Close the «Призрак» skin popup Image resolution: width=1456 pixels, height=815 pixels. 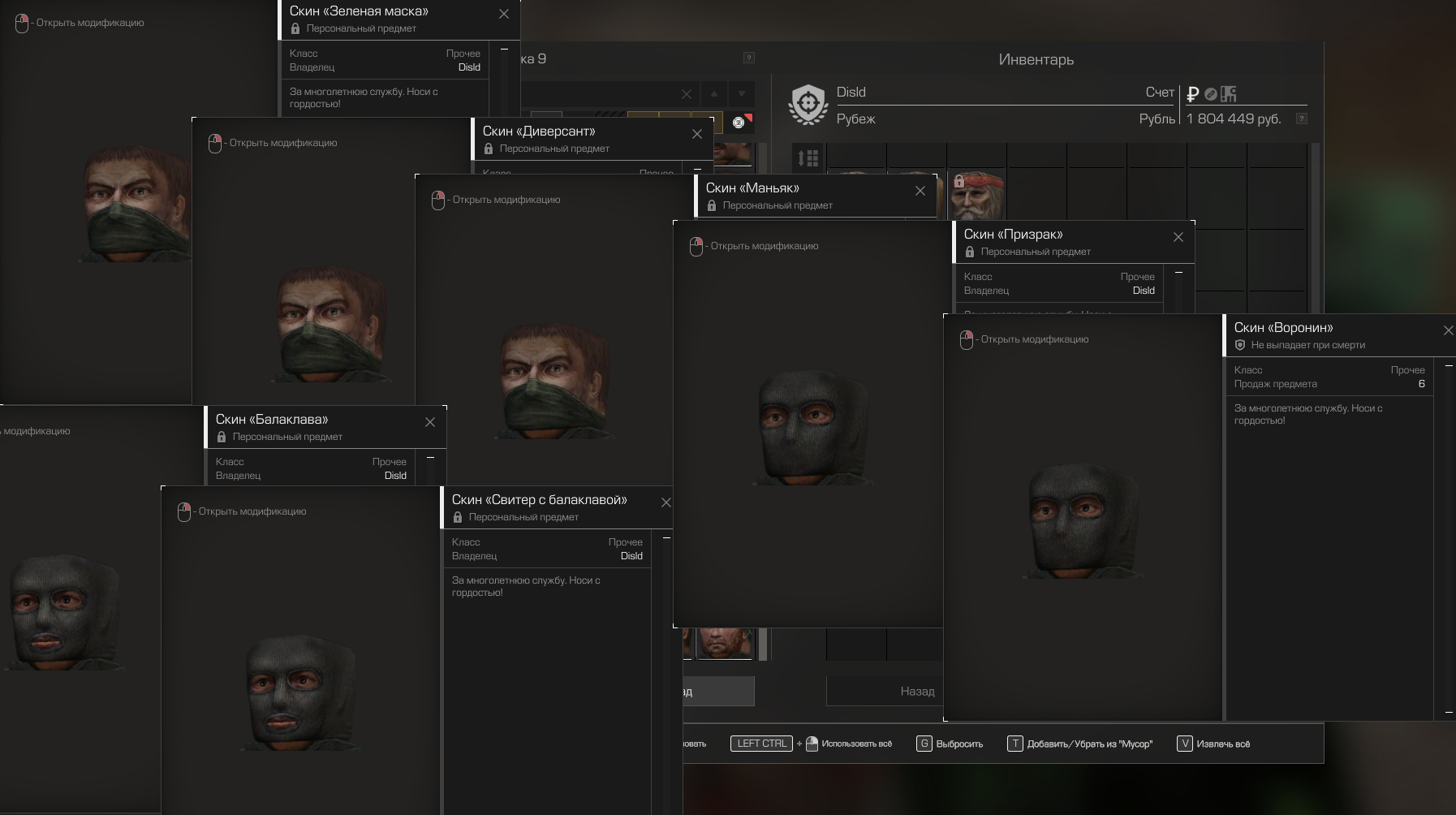point(1178,237)
